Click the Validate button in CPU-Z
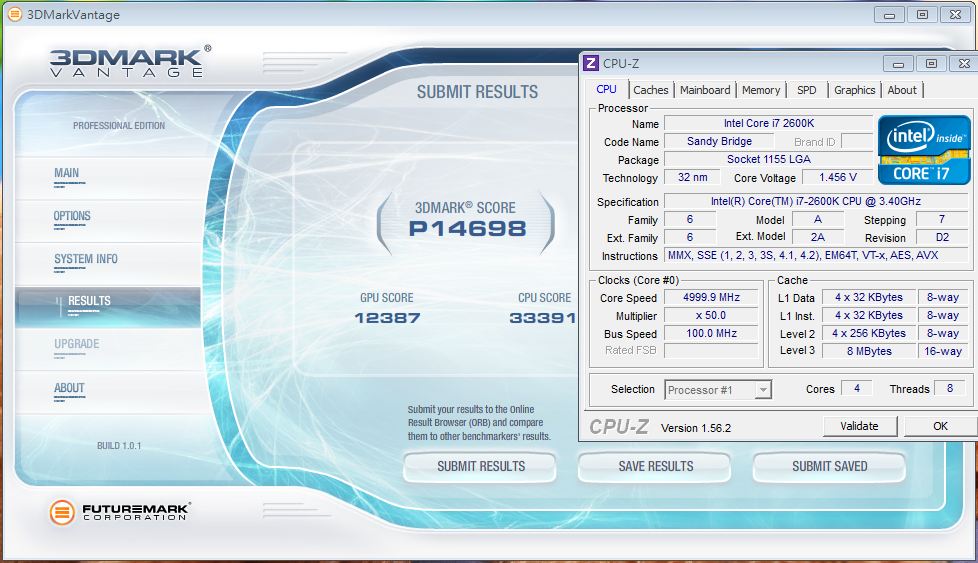The height and width of the screenshot is (563, 978). click(x=859, y=426)
